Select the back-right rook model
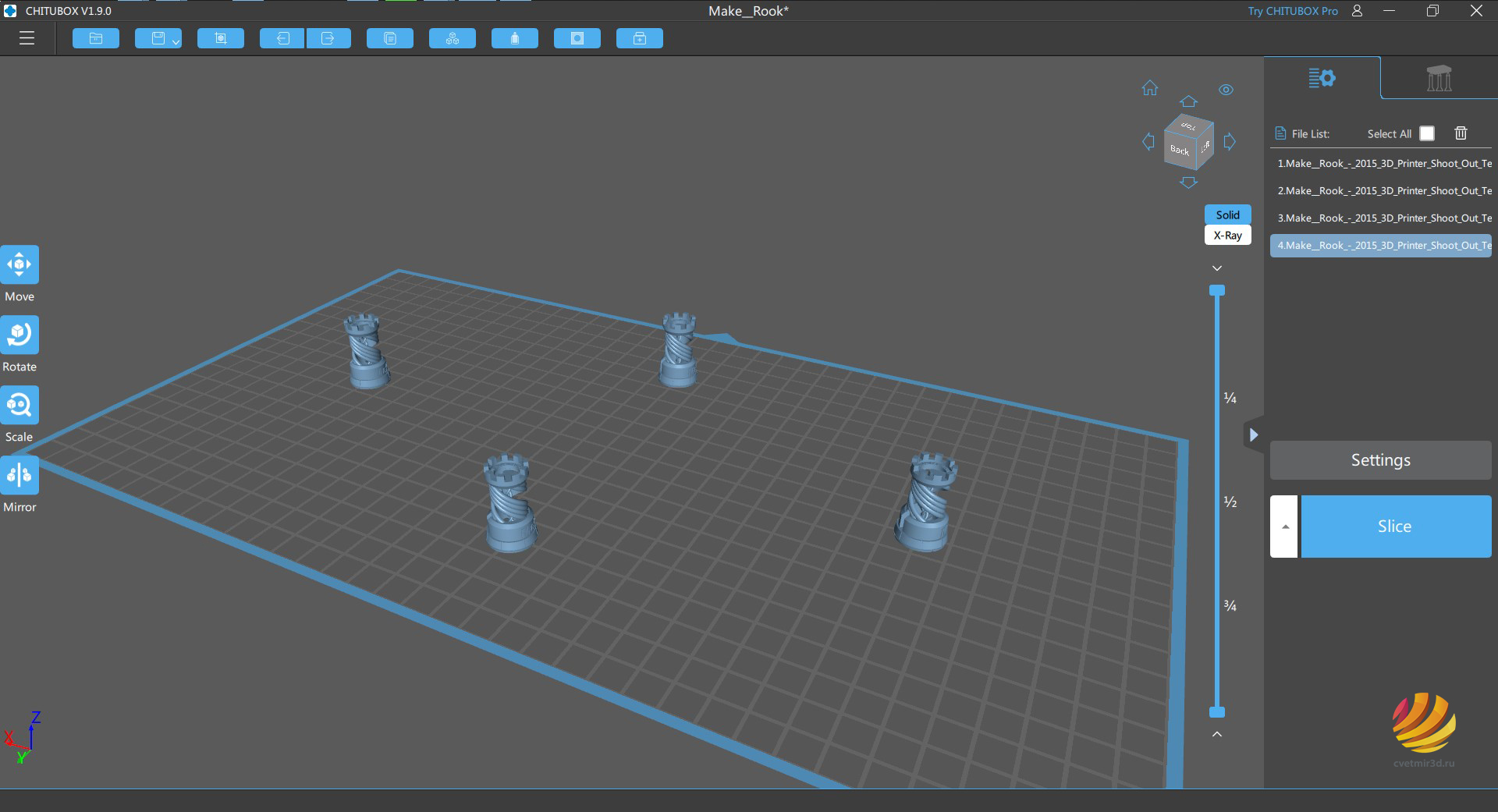Viewport: 1498px width, 812px height. pos(678,349)
